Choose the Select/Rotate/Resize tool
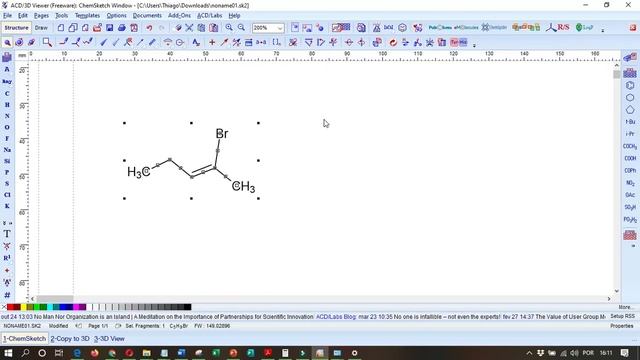The width and height of the screenshot is (640, 360). (x=19, y=42)
